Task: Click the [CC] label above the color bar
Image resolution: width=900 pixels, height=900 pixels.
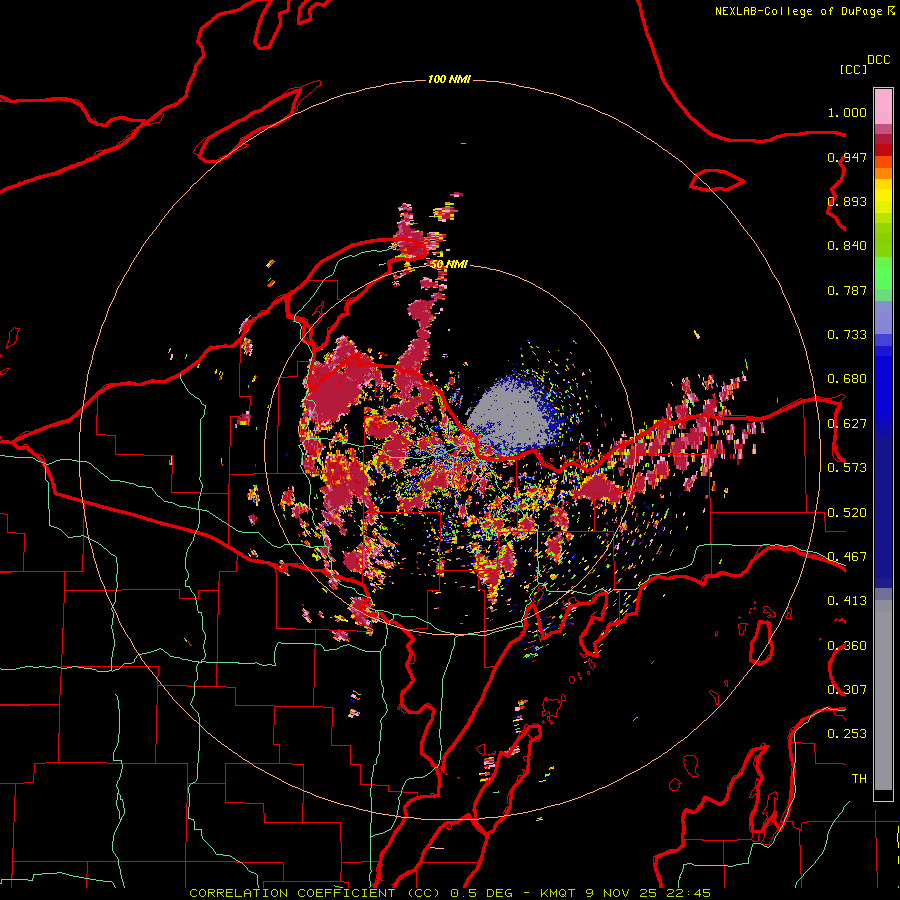Action: click(x=853, y=69)
